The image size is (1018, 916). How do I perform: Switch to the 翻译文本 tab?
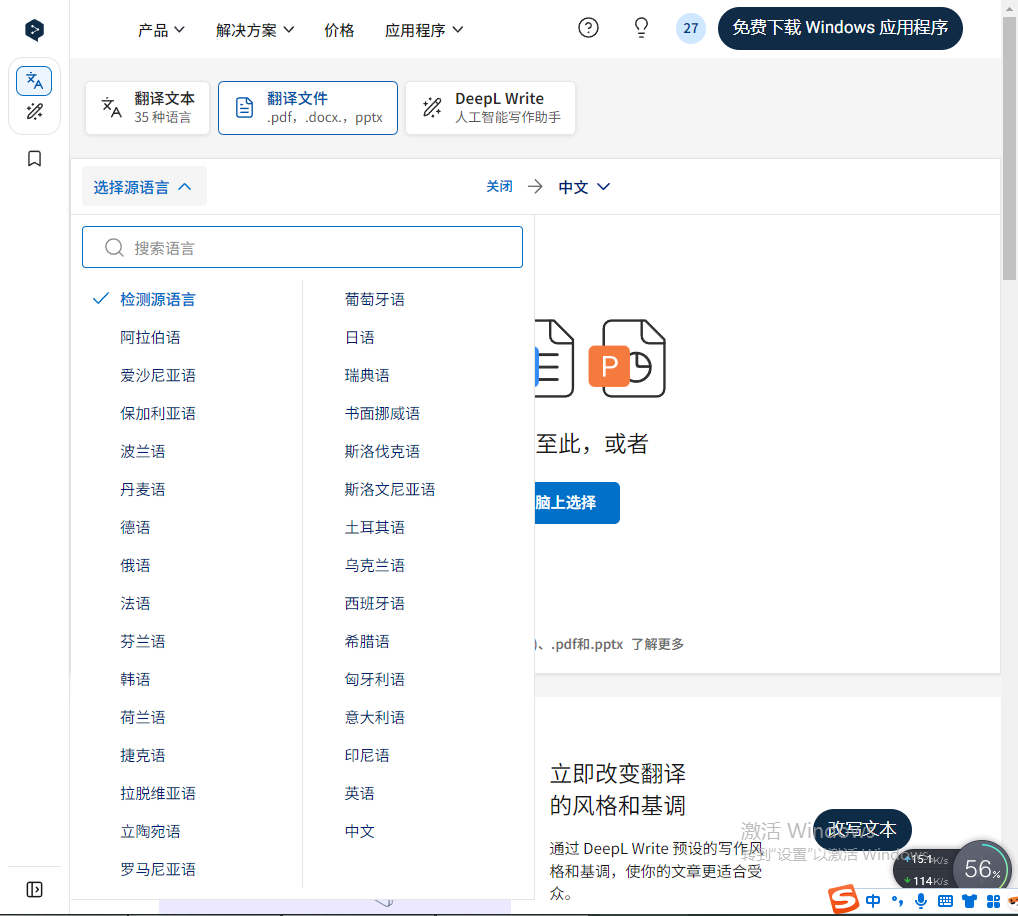[147, 108]
